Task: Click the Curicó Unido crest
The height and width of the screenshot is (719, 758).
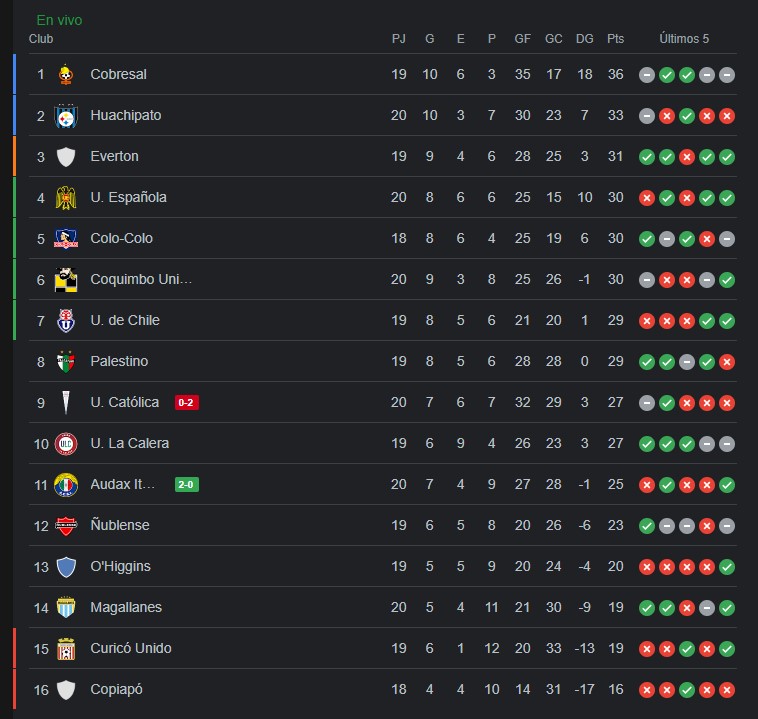Action: pyautogui.click(x=66, y=649)
